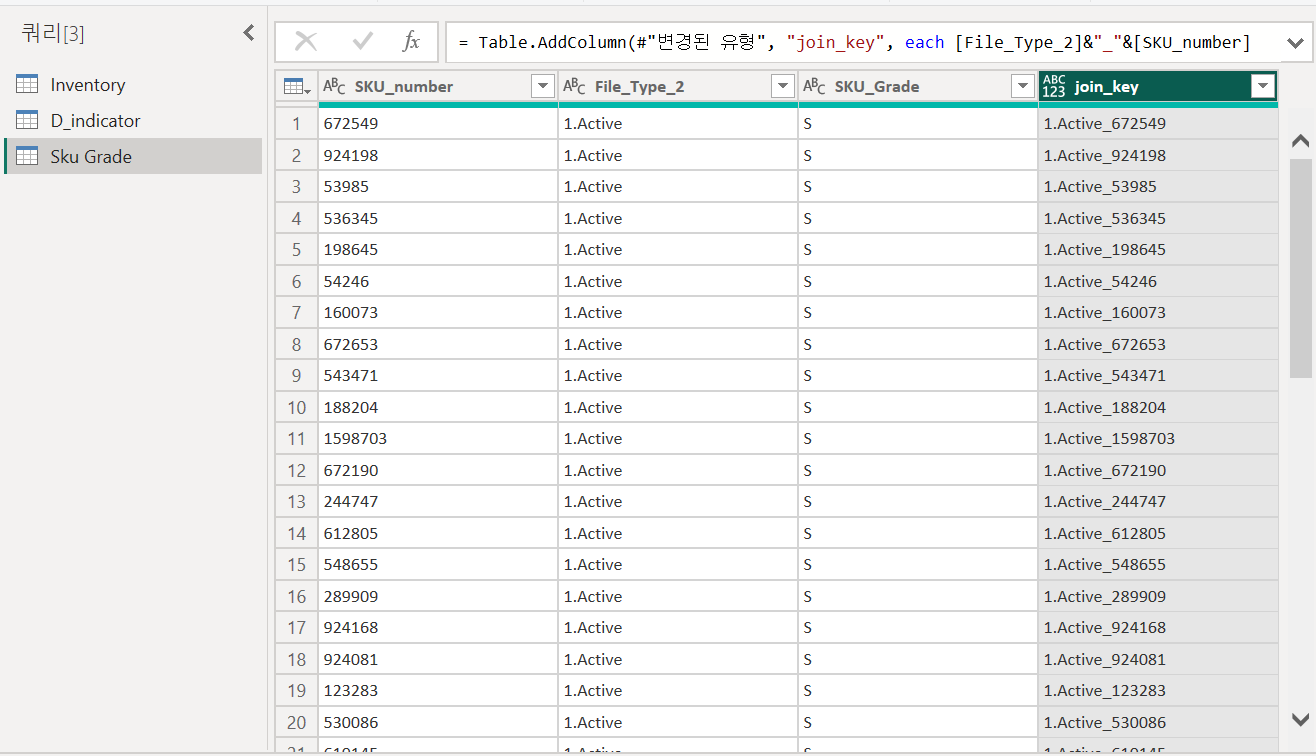Expand the formula bar with the chevron

[x=1296, y=42]
